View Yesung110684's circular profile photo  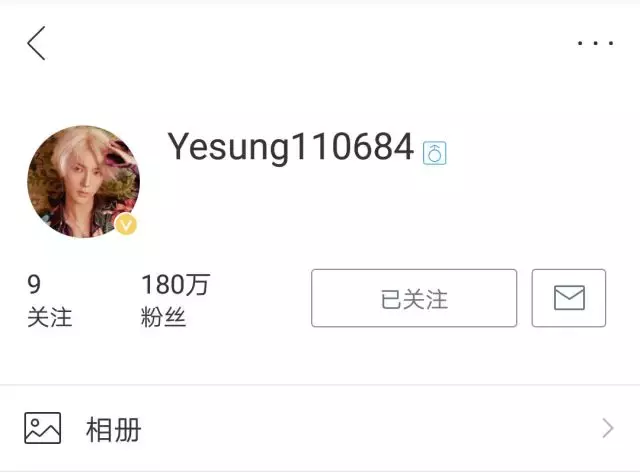83,182
